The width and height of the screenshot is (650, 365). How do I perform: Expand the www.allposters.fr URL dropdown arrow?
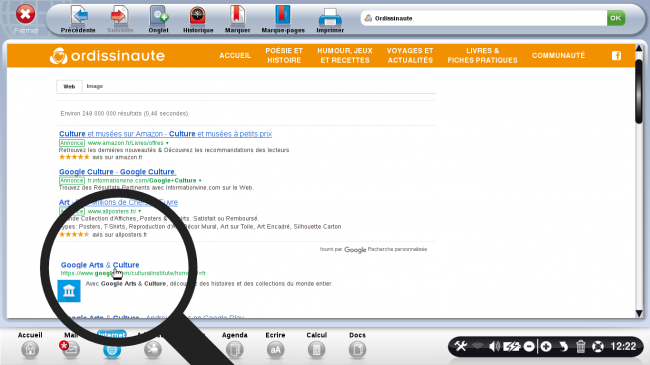pyautogui.click(x=140, y=212)
